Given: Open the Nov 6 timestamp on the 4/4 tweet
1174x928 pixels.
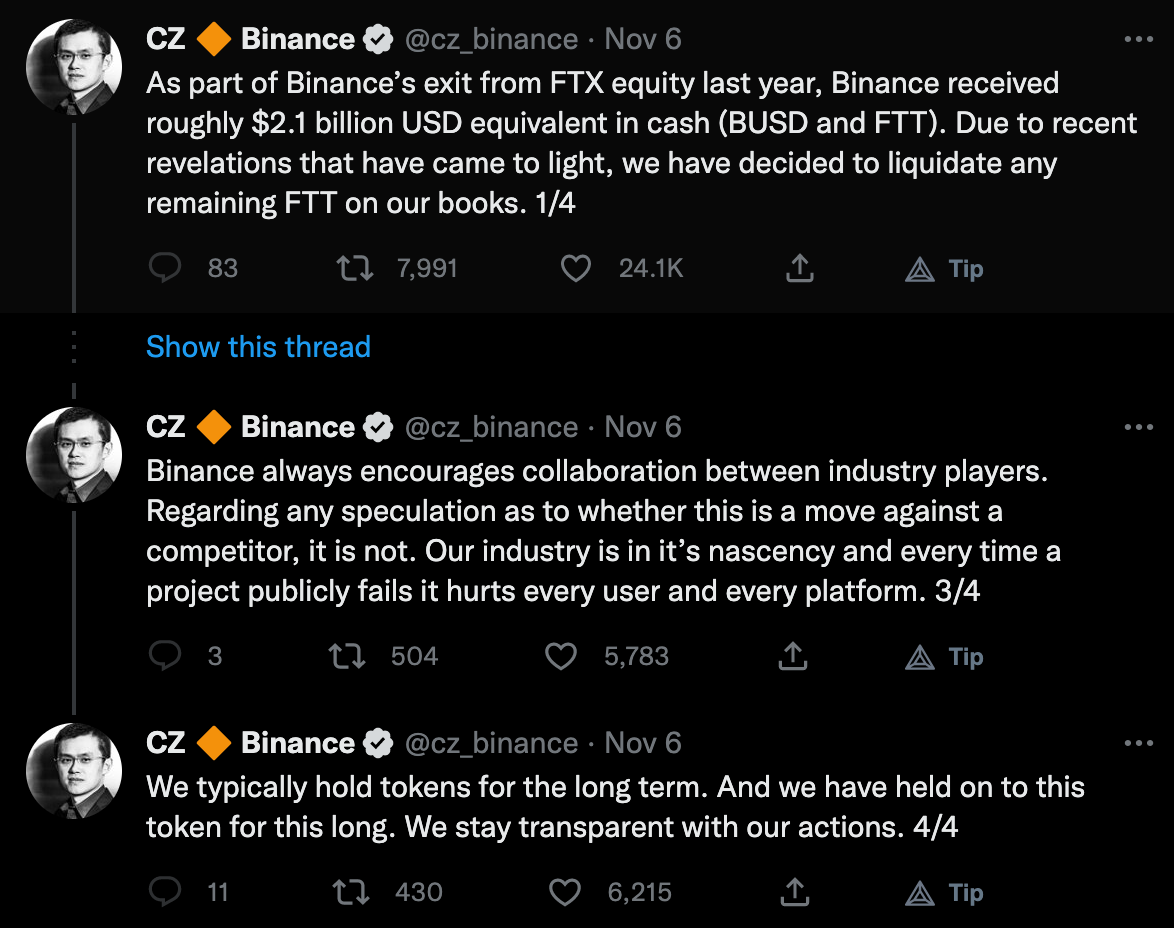Looking at the screenshot, I should (643, 744).
